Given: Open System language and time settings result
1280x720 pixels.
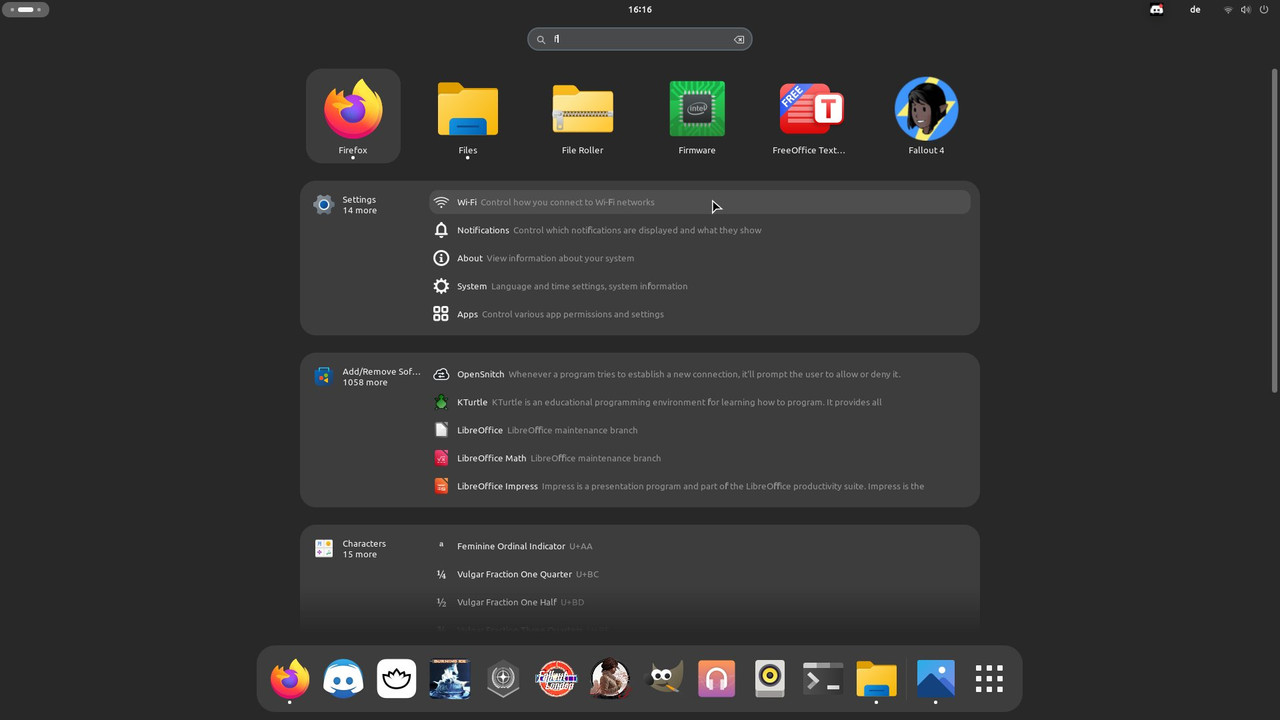Looking at the screenshot, I should click(x=700, y=286).
